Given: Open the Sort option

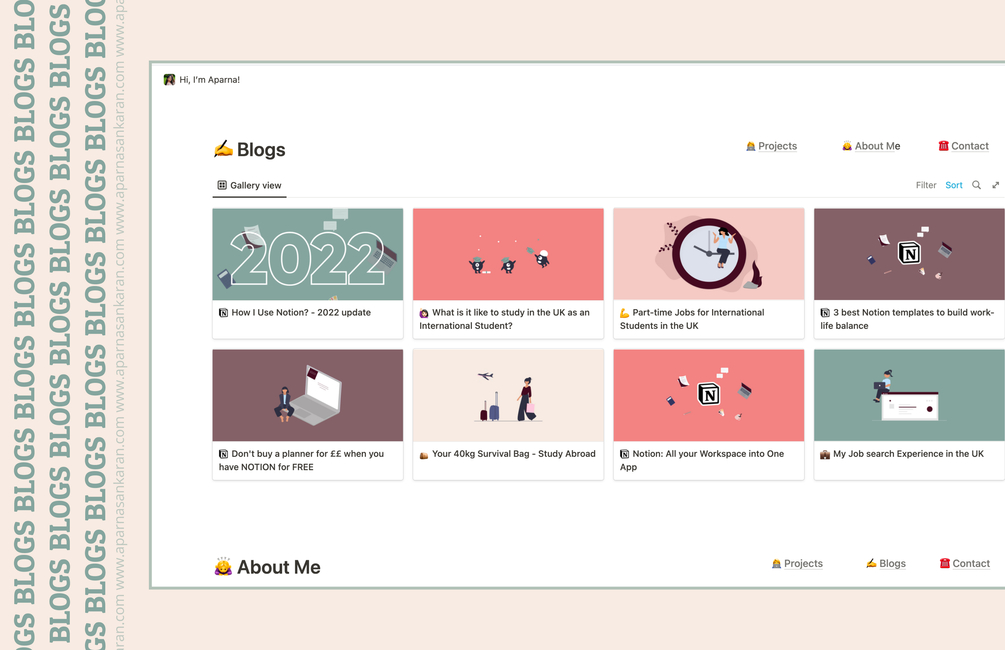Looking at the screenshot, I should (x=954, y=185).
